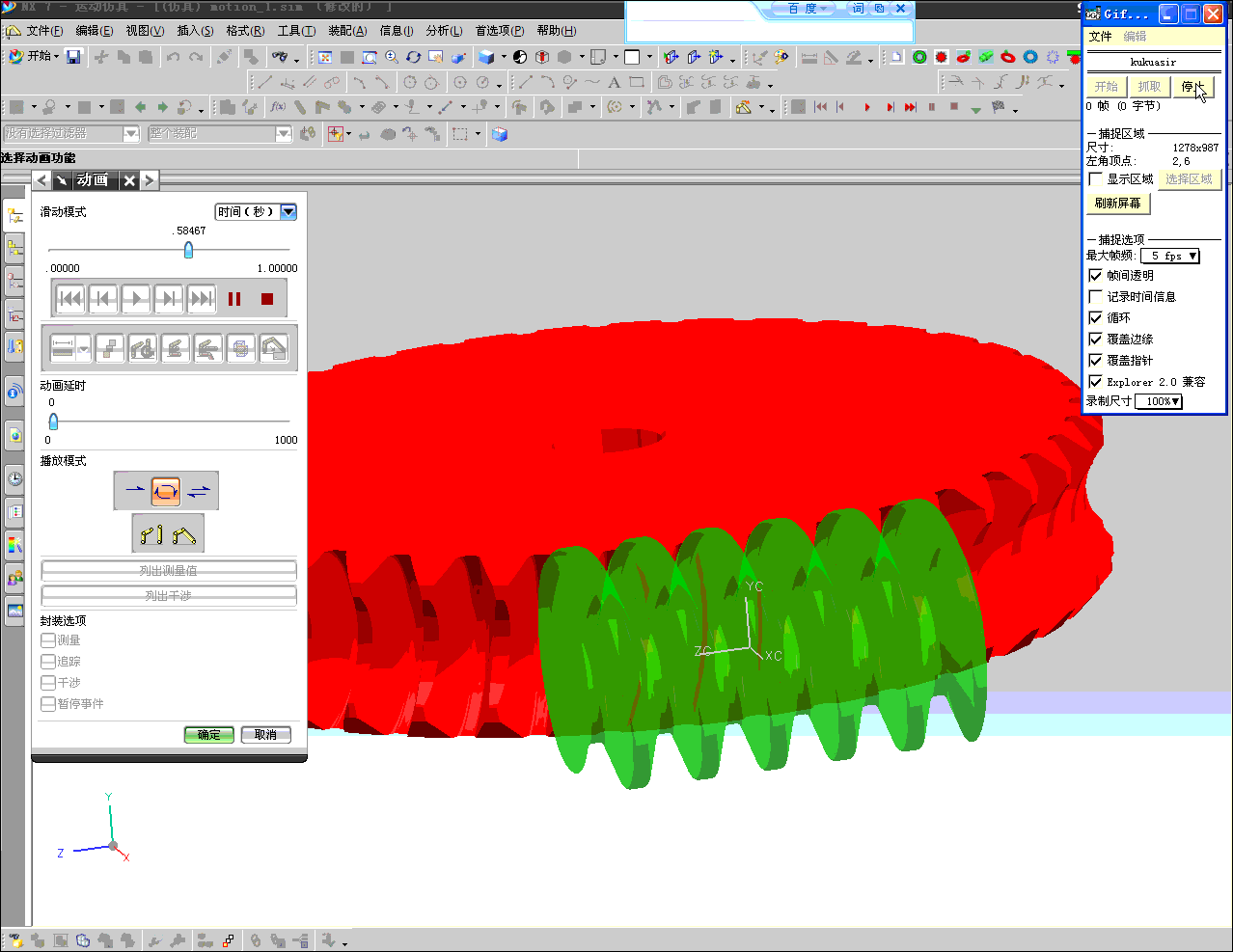Click the Save floppy disk icon
Viewport: 1233px width, 952px height.
pos(73,57)
